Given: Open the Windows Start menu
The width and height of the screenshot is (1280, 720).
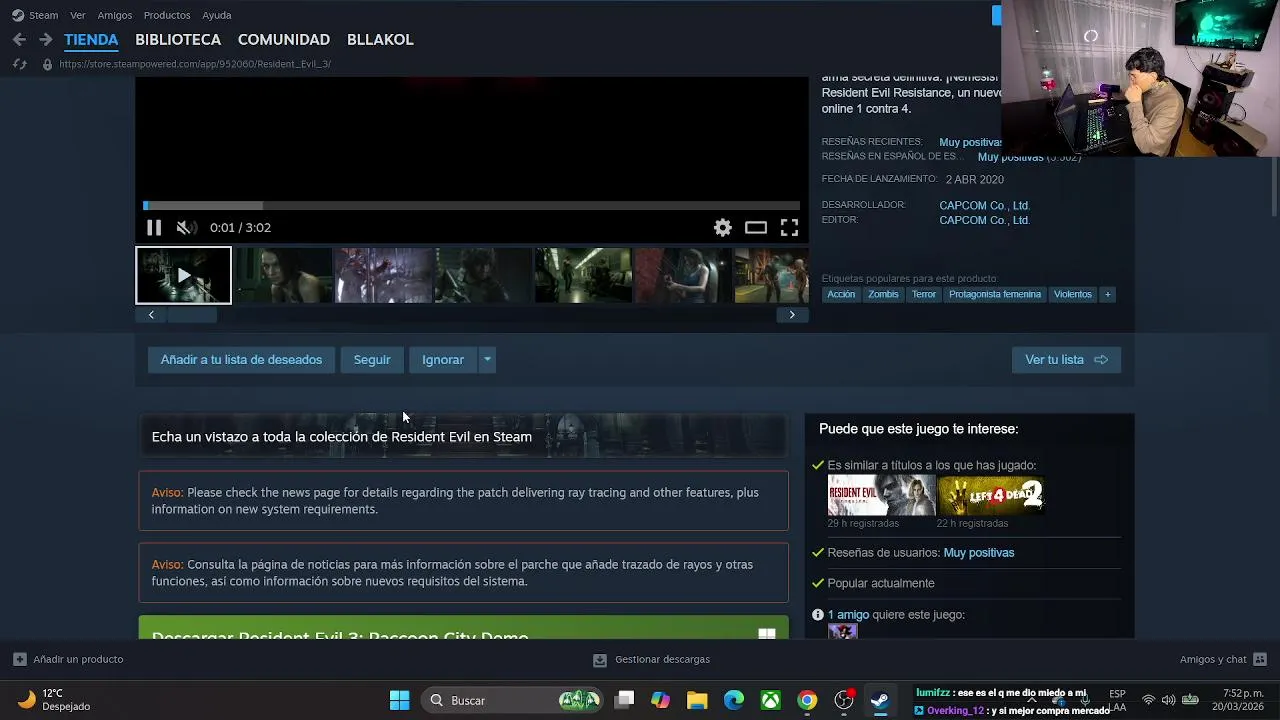Looking at the screenshot, I should coord(399,701).
